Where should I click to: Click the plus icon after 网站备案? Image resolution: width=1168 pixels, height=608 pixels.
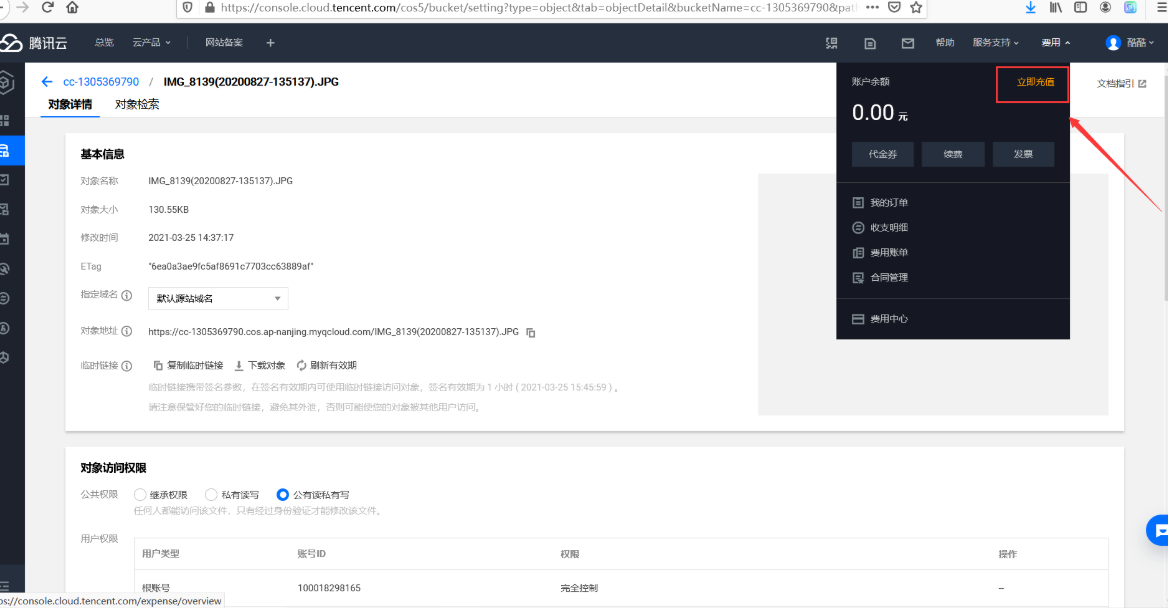270,43
